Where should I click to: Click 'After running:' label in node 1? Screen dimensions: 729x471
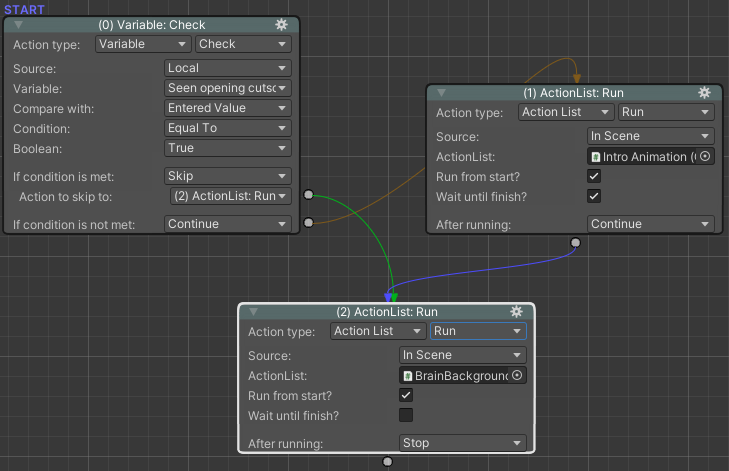tap(473, 225)
